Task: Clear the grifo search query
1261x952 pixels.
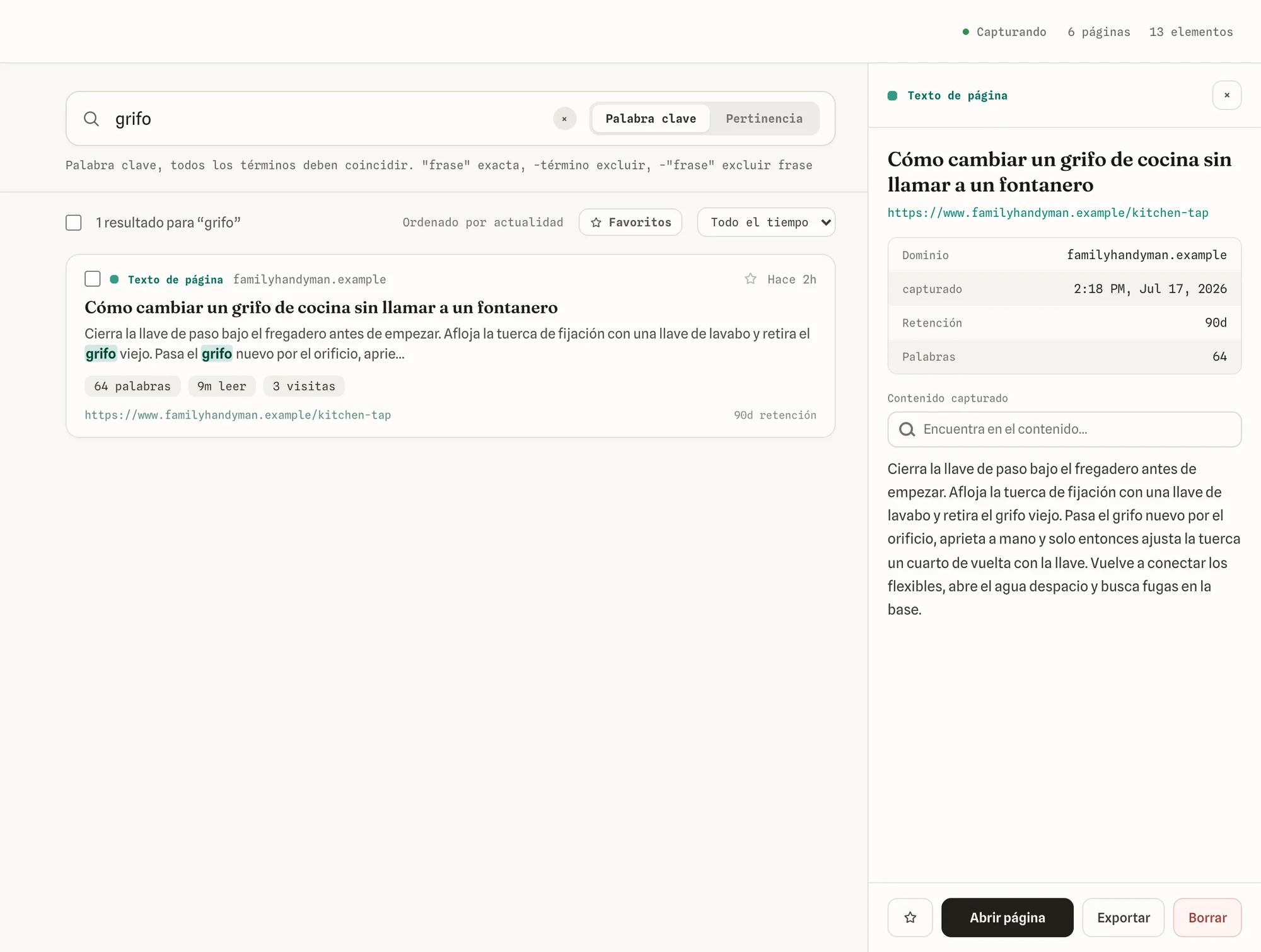Action: click(564, 119)
